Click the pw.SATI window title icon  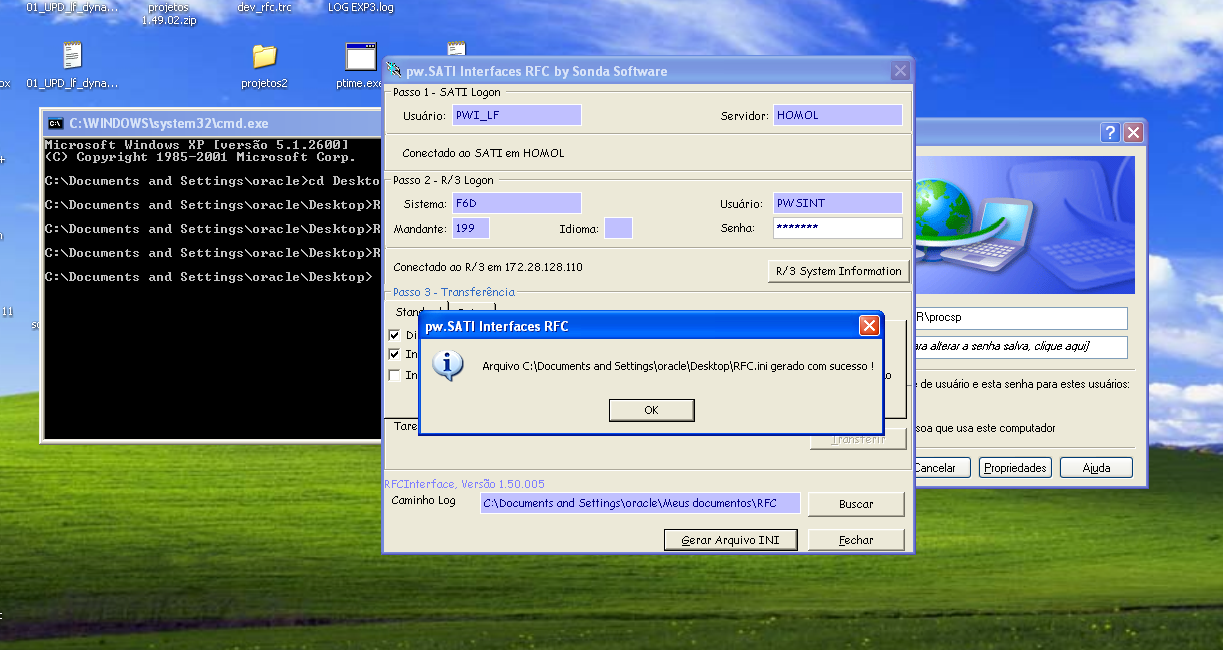click(x=395, y=71)
